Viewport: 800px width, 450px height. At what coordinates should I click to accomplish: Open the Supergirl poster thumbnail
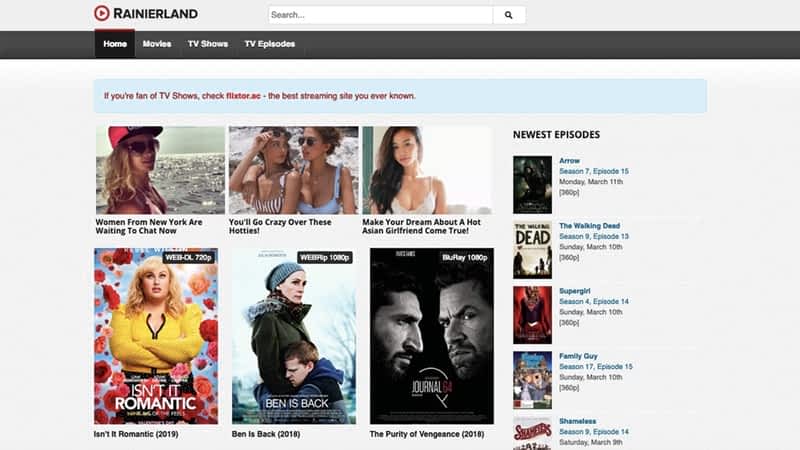click(x=532, y=315)
